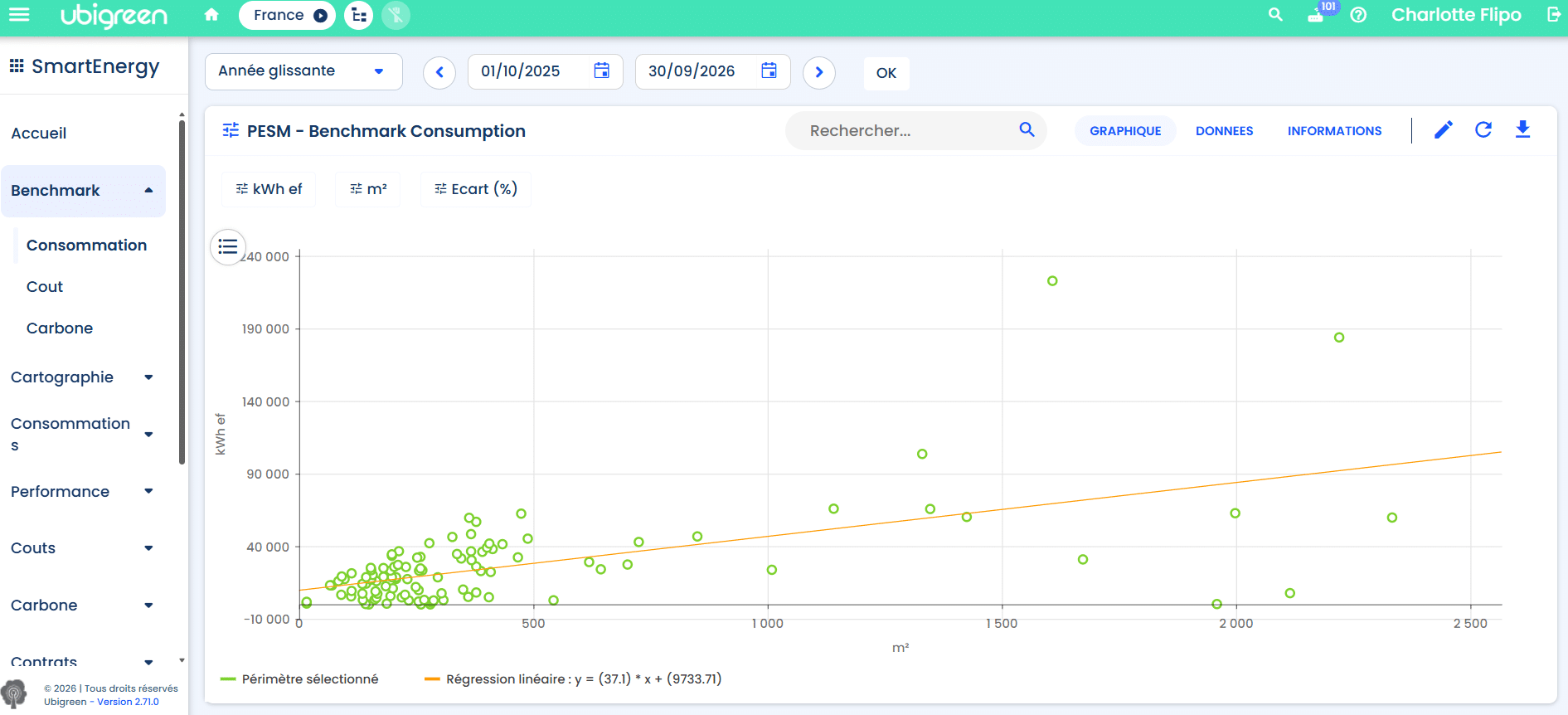Open the chart legend list button

click(x=228, y=247)
